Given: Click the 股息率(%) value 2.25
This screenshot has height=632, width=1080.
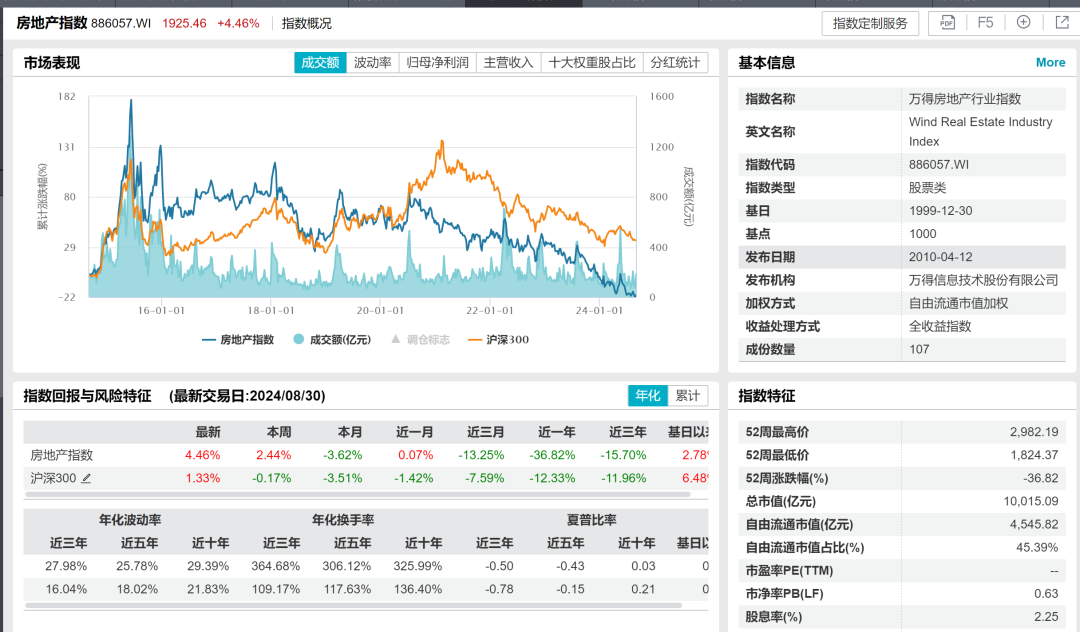Looking at the screenshot, I should coord(1046,617).
